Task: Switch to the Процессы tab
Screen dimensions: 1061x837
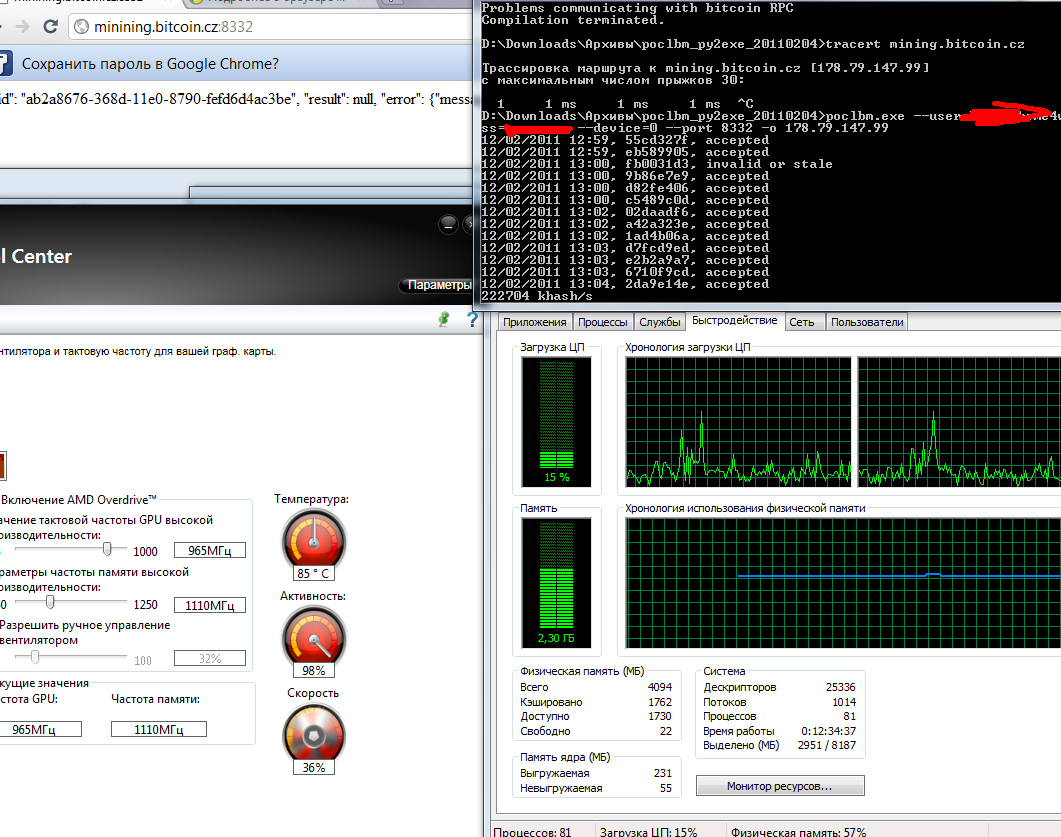Action: [x=603, y=322]
